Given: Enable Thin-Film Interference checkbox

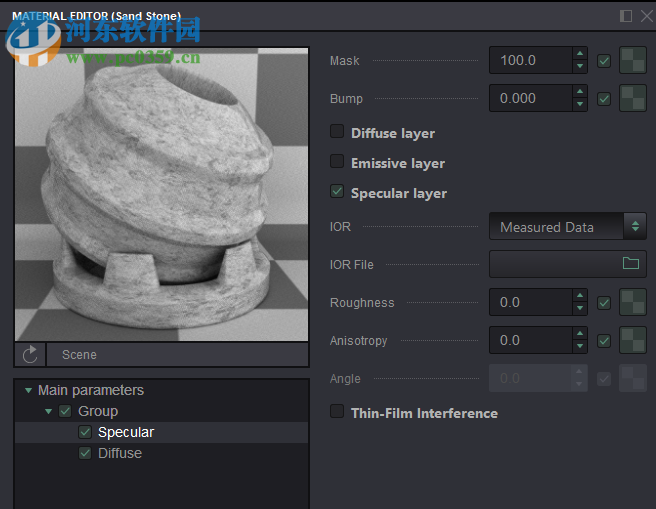Looking at the screenshot, I should click(x=337, y=413).
